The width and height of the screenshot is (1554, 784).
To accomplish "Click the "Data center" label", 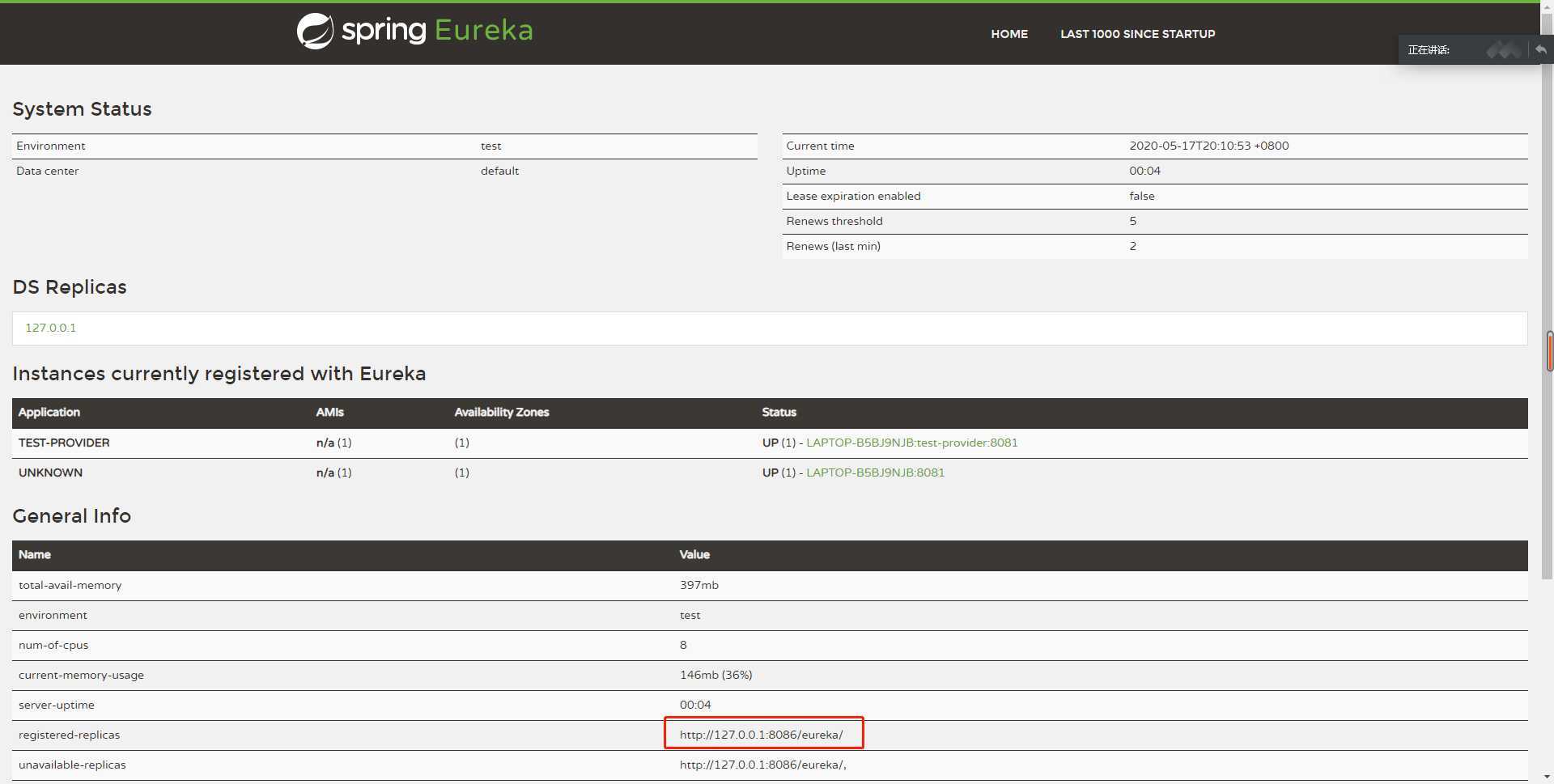I will [x=47, y=171].
